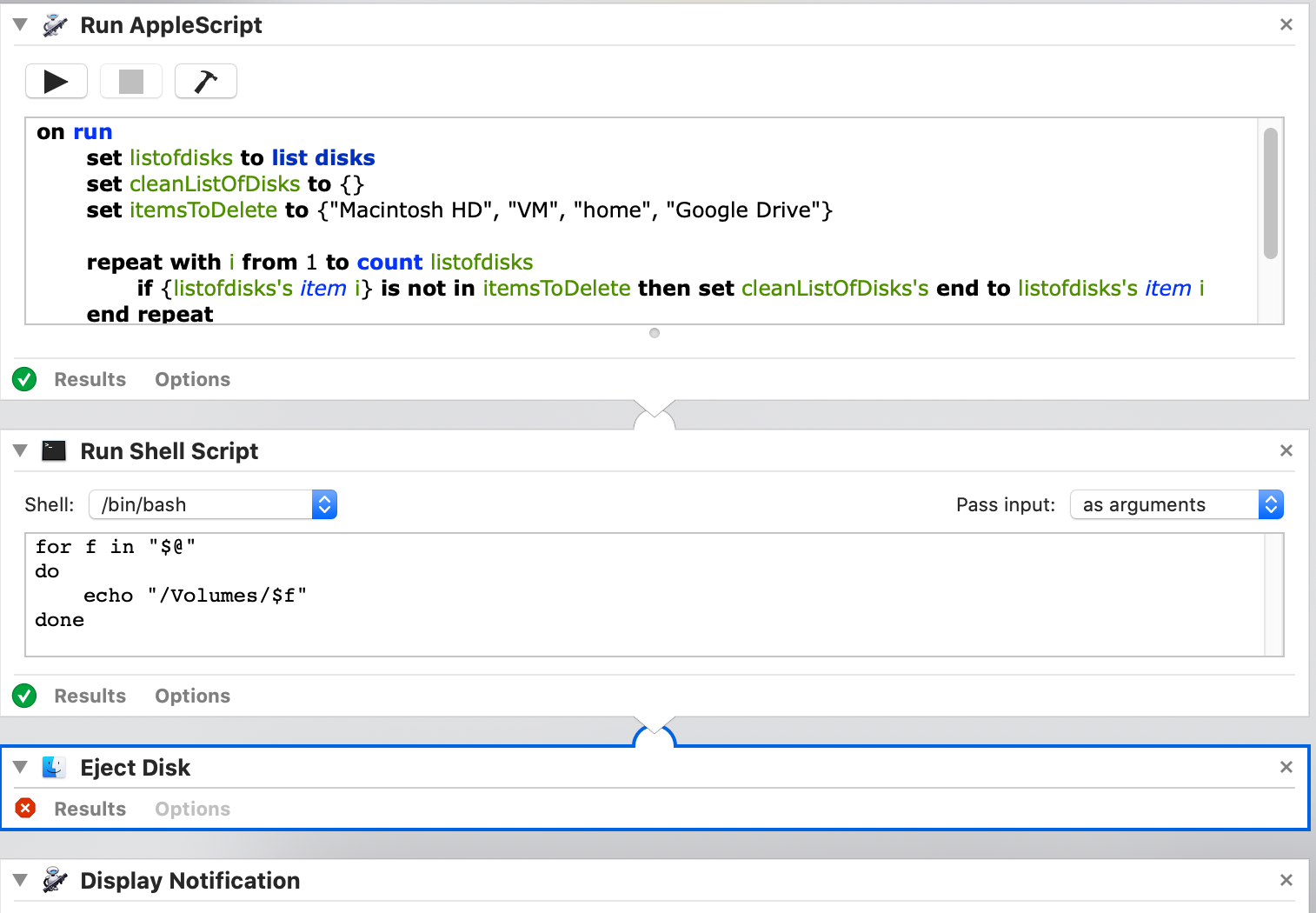Click the 'set cleanListOfDisks to {}' line

[225, 184]
